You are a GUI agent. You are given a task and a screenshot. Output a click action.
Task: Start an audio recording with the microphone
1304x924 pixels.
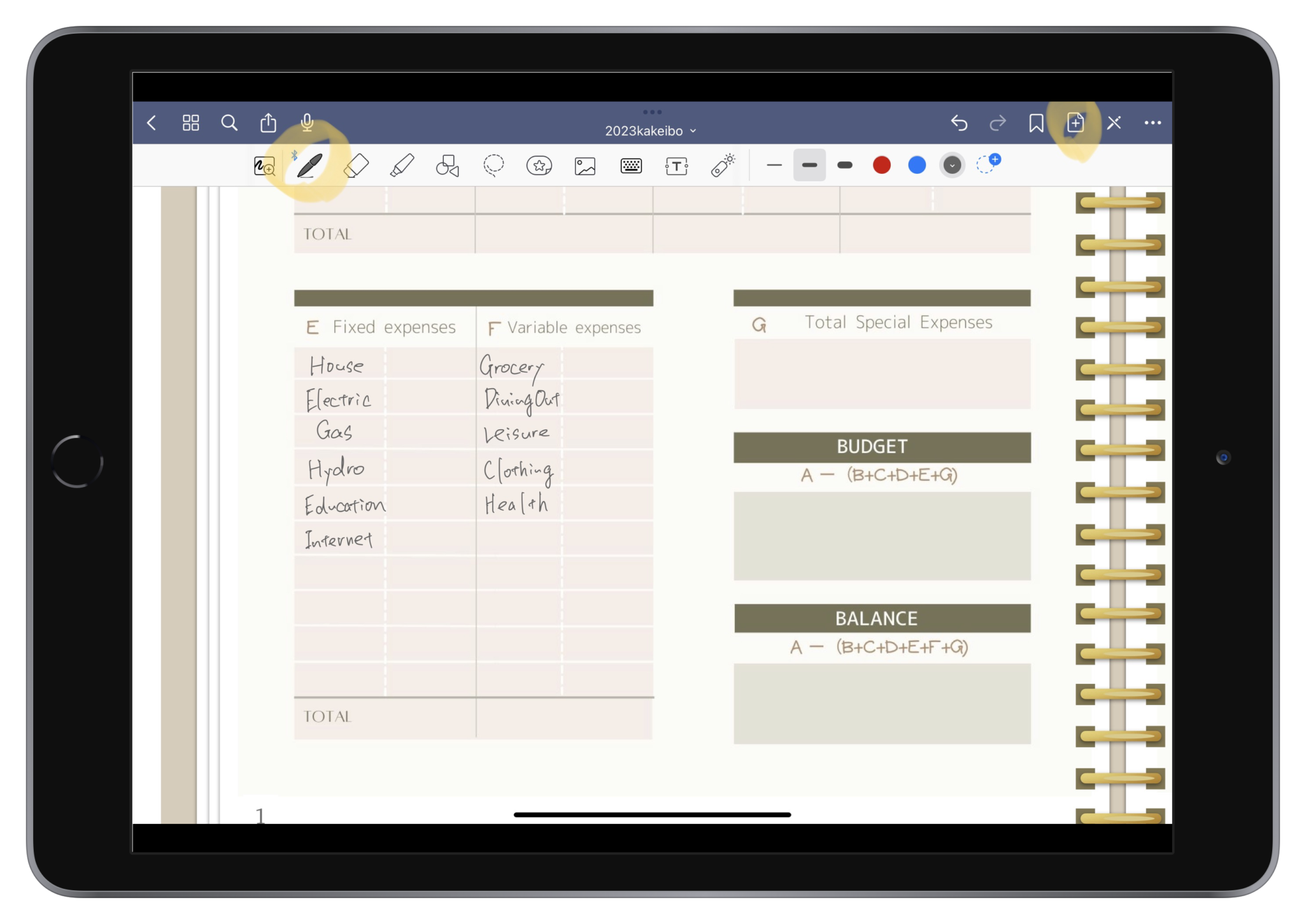click(x=308, y=123)
